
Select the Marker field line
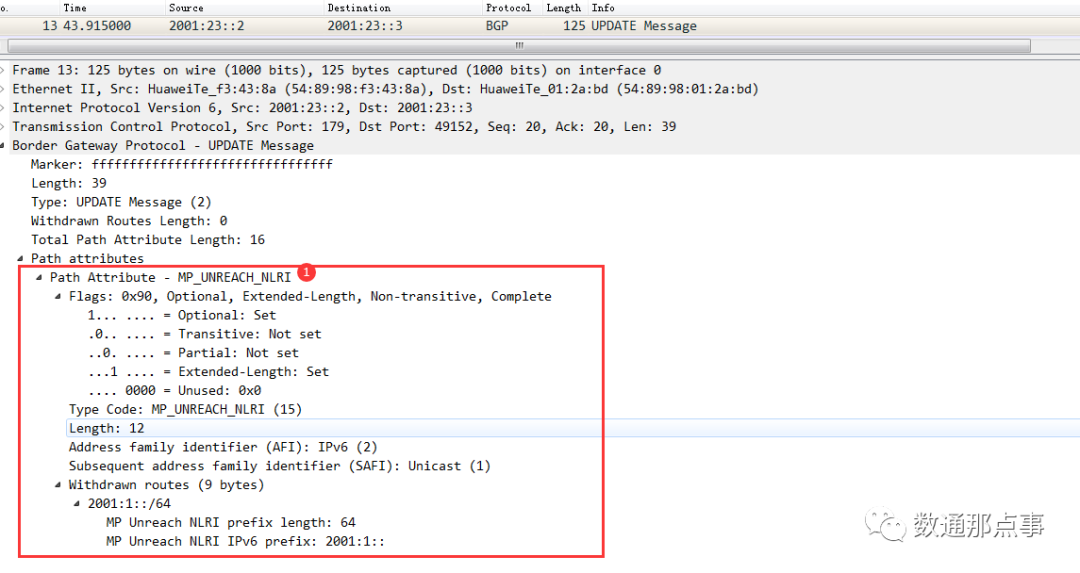(x=182, y=165)
